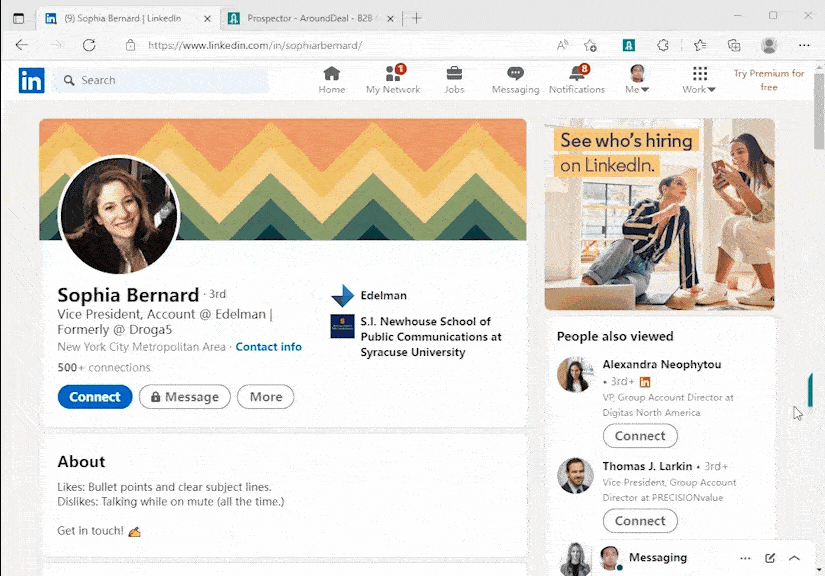This screenshot has height=576, width=825.
Task: Open S.I. Newhouse School link
Action: point(431,337)
